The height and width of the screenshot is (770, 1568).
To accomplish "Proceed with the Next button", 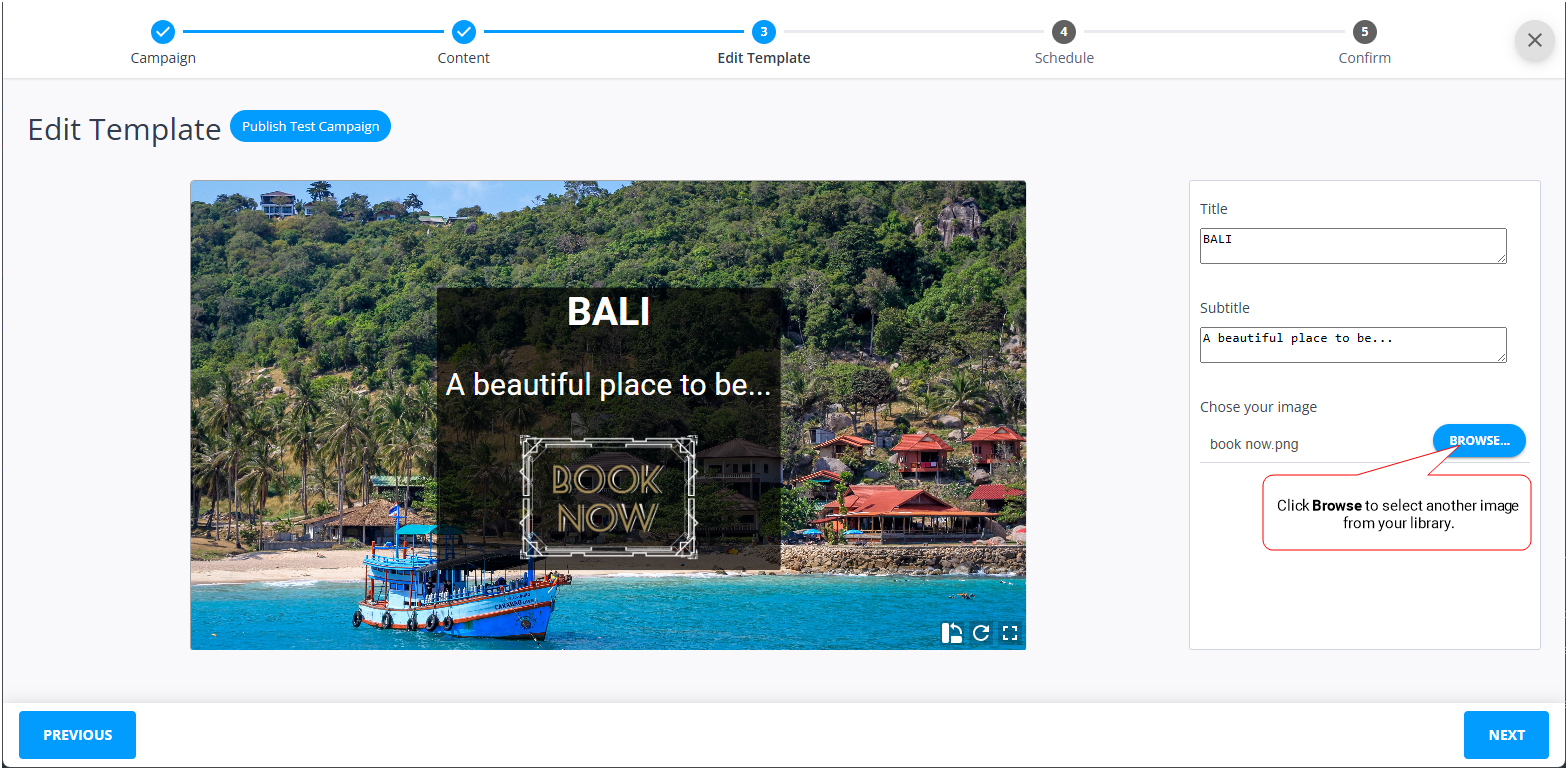I will click(x=1506, y=735).
